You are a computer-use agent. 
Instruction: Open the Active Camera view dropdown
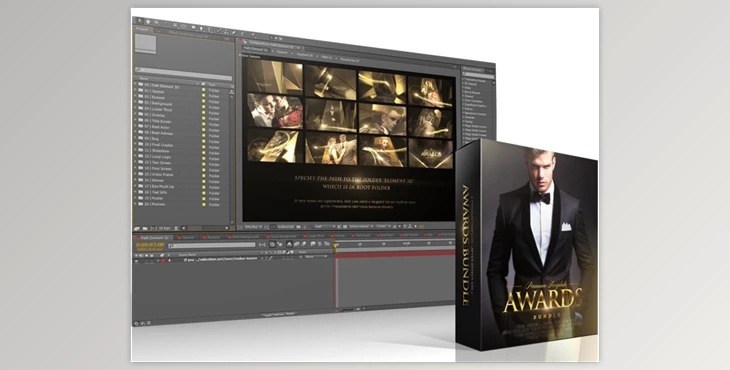[361, 226]
